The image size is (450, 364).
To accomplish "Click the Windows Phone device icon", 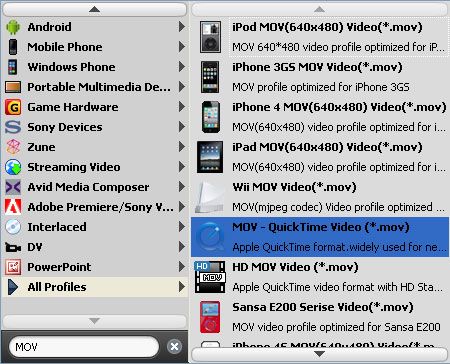I will point(13,67).
